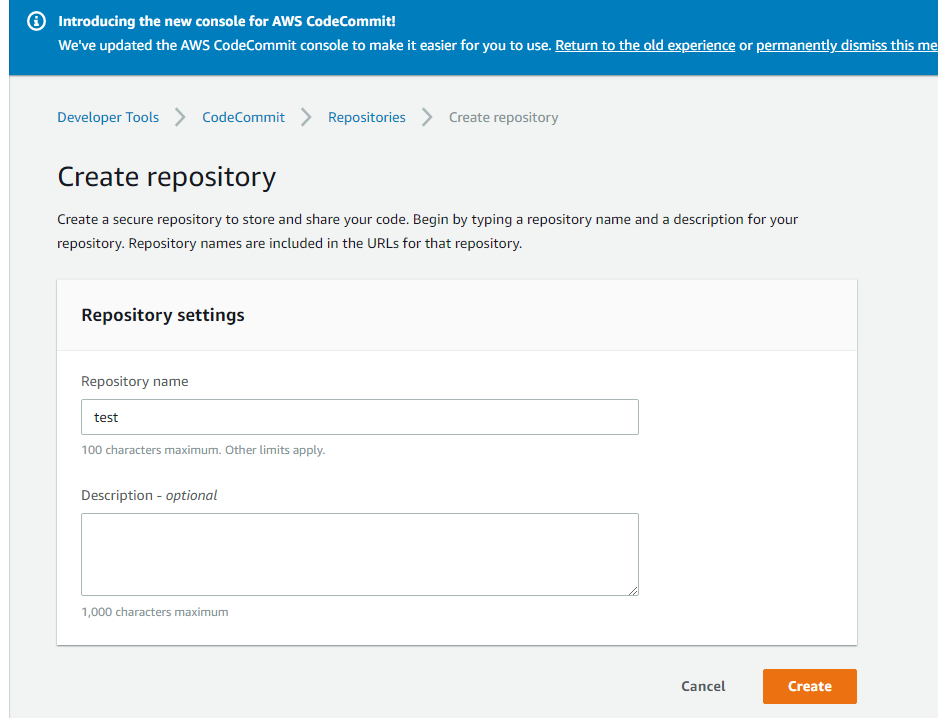Click inside the Description text area

360,554
